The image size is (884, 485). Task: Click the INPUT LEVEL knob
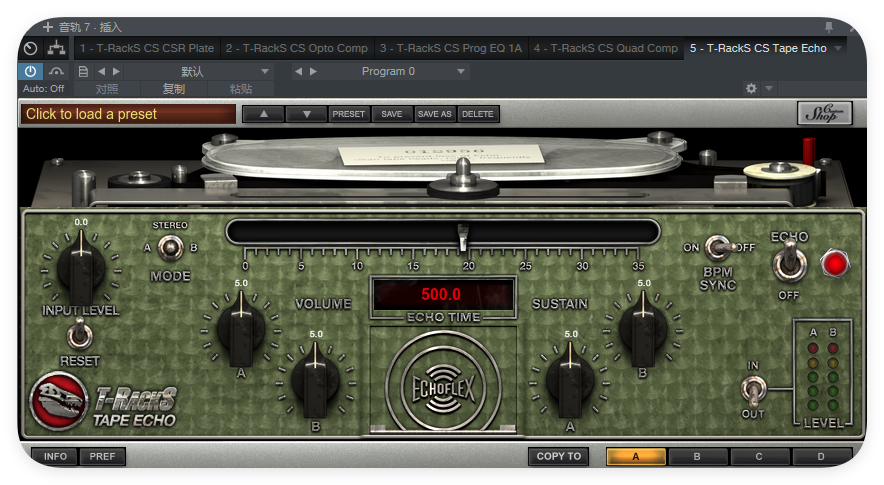pyautogui.click(x=81, y=270)
